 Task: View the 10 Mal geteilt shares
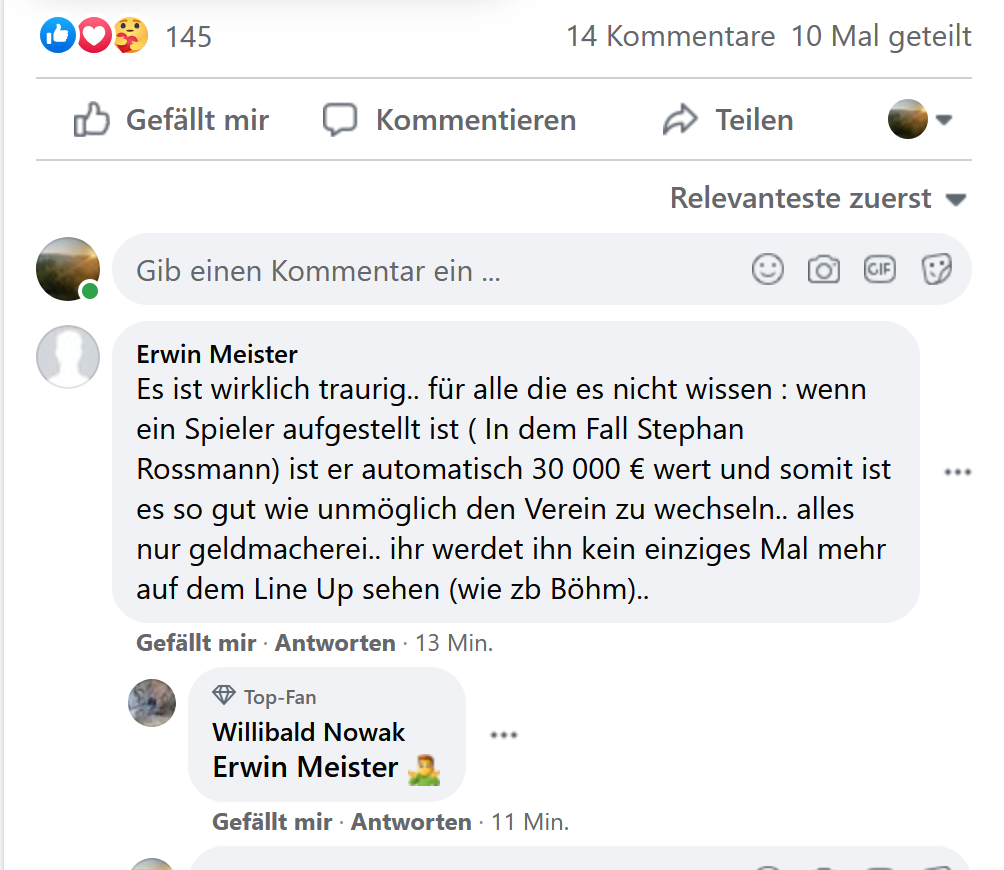(881, 37)
